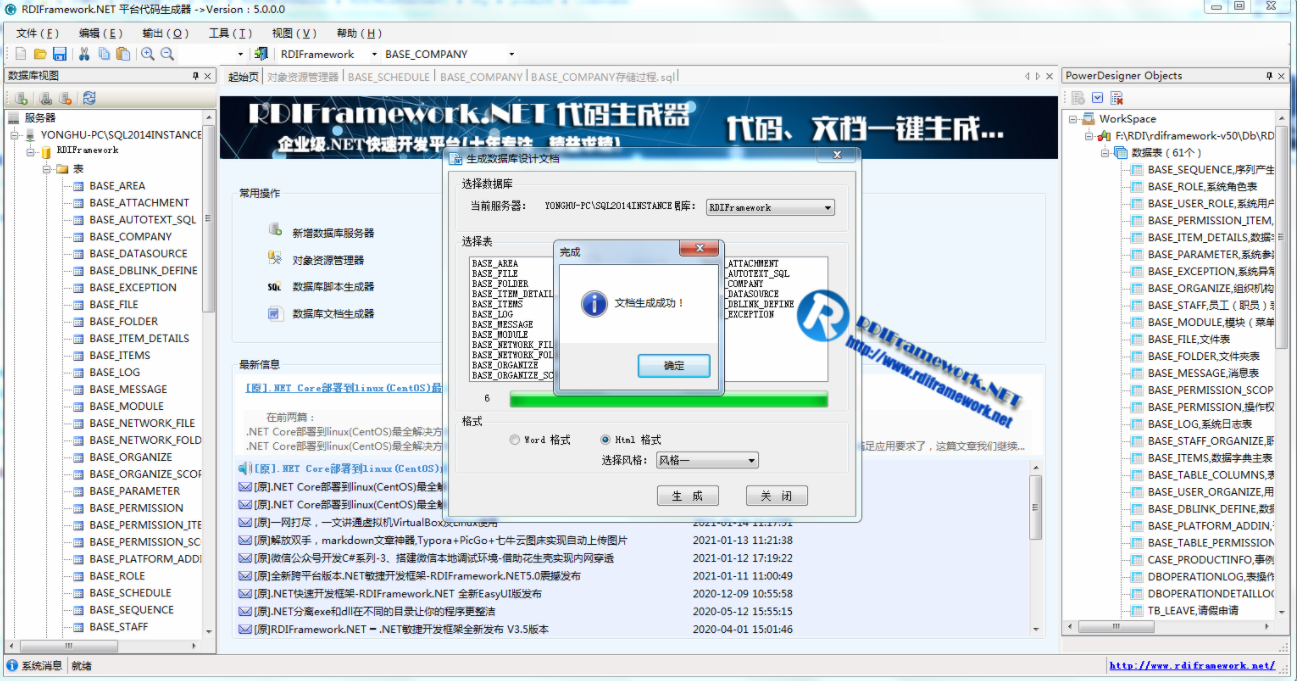Click the Cut scissors toolbar icon
Image resolution: width=1297 pixels, height=681 pixels.
coord(85,54)
